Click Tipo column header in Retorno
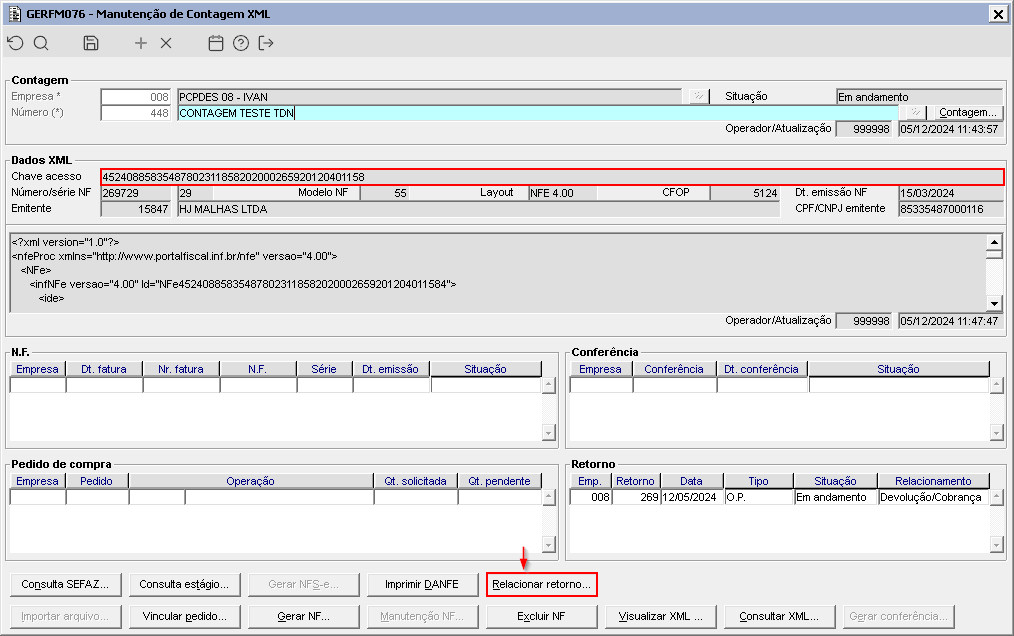The width and height of the screenshot is (1014, 636). coord(759,481)
